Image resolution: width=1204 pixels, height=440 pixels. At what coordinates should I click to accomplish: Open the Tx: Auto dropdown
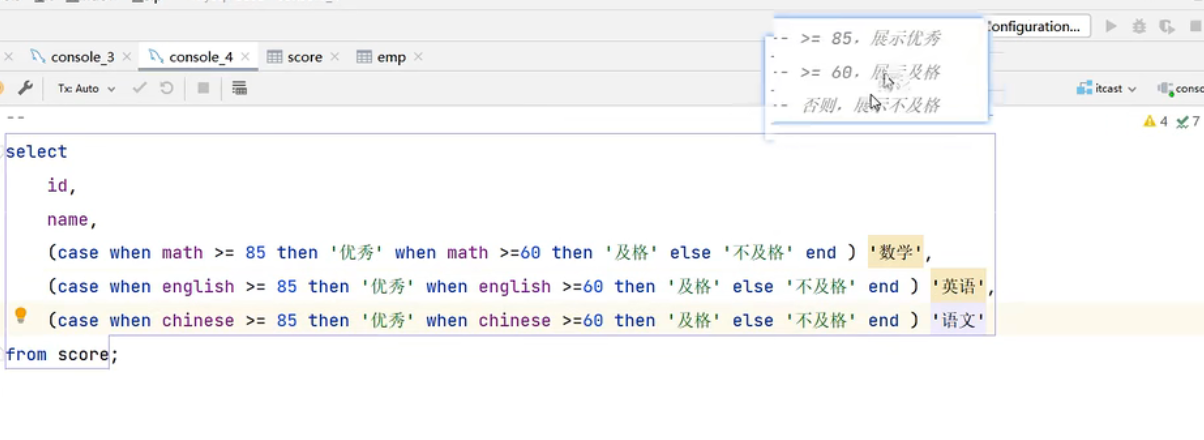(x=86, y=88)
